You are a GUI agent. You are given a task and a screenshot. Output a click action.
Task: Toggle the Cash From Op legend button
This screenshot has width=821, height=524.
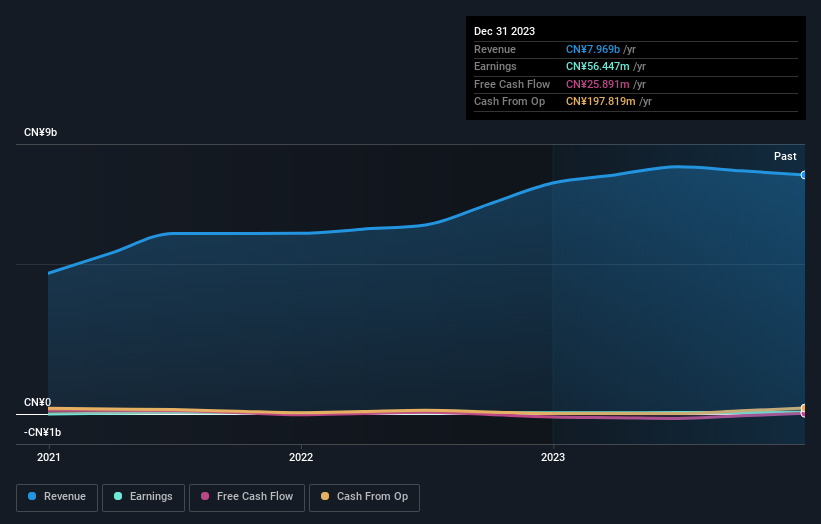[364, 497]
